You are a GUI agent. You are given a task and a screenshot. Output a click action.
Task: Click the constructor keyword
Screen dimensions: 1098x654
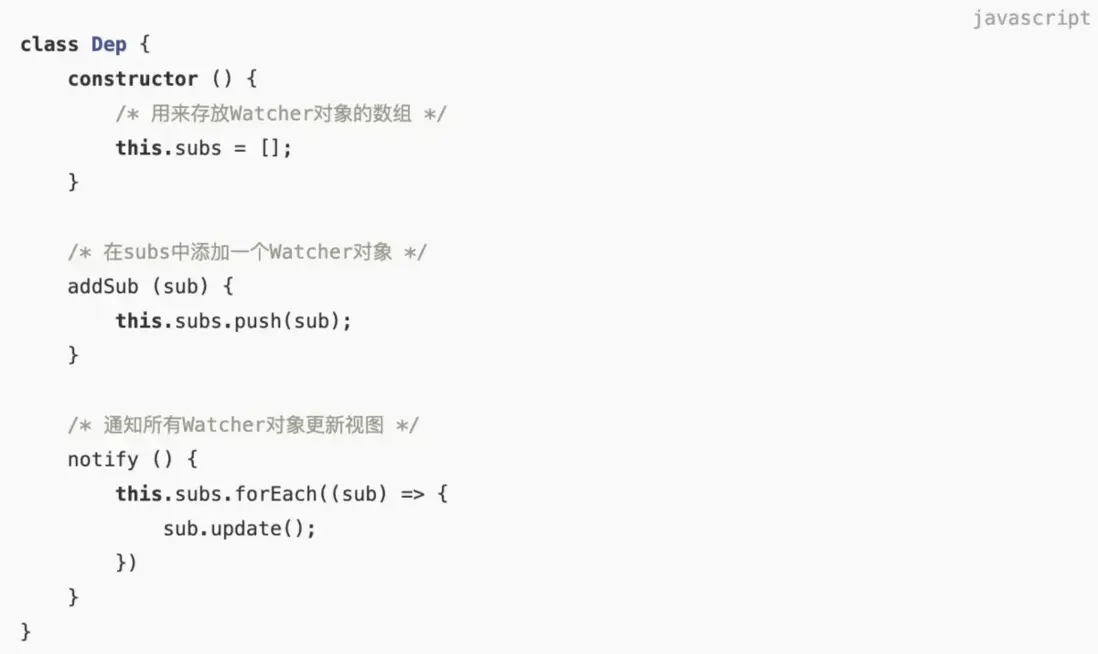click(x=133, y=79)
